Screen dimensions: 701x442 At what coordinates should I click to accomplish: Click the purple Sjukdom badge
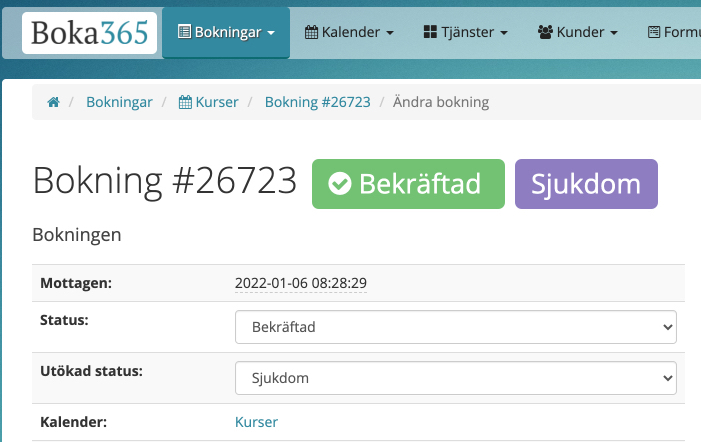pyautogui.click(x=586, y=184)
